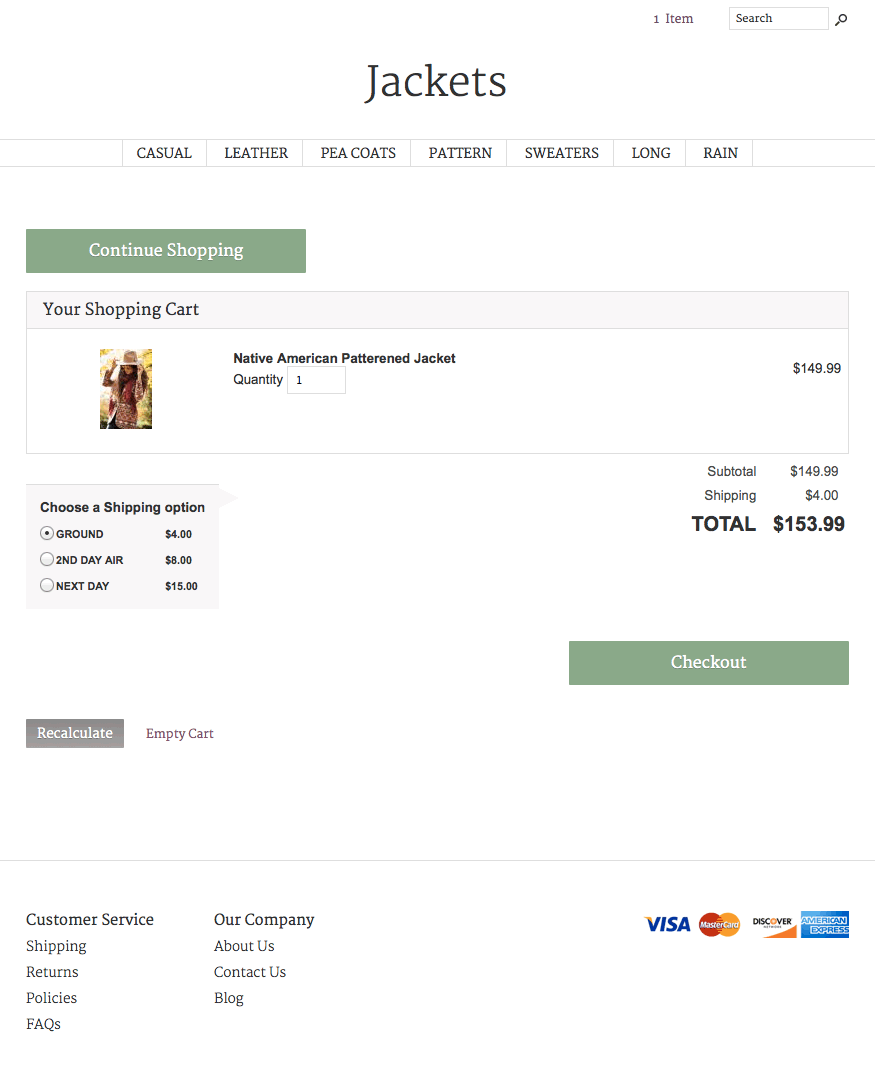Viewport: 875px width, 1080px height.
Task: Focus the Quantity input field
Action: pyautogui.click(x=316, y=380)
